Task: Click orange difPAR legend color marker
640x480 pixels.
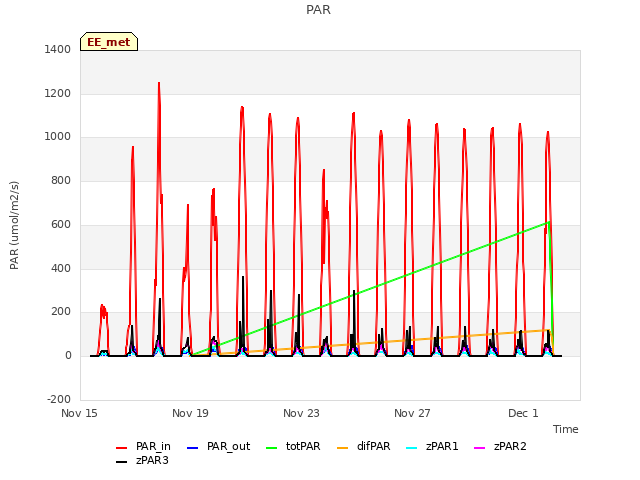Action: (342, 448)
